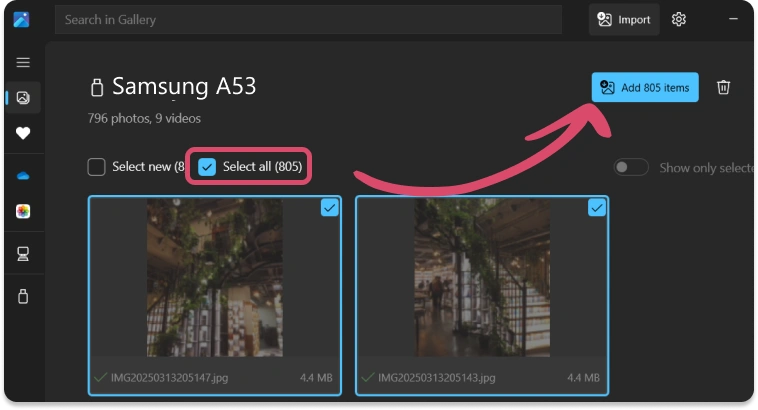The width and height of the screenshot is (758, 410).
Task: Click the Import button
Action: point(624,19)
